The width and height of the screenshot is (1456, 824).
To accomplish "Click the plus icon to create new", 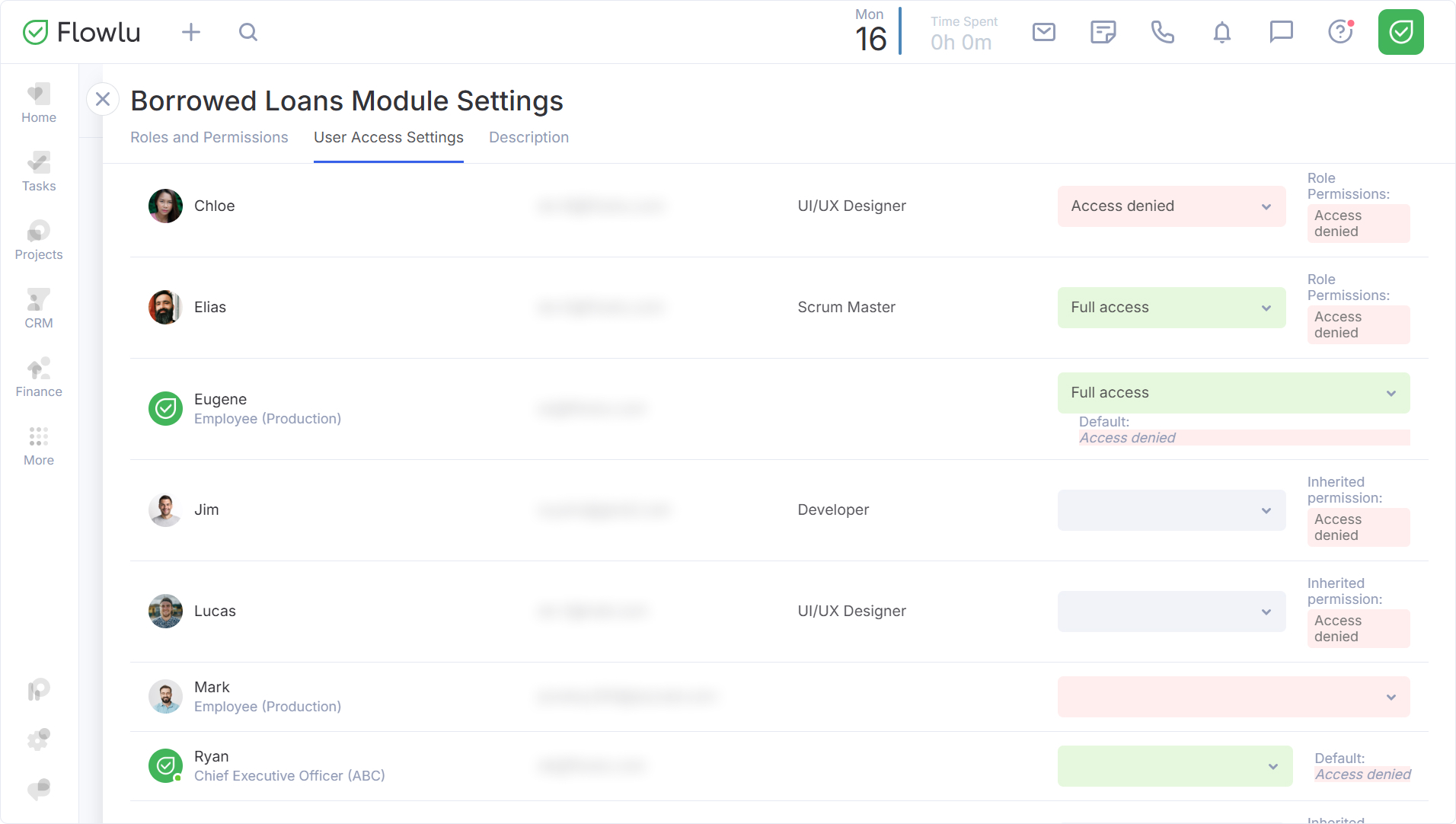I will pyautogui.click(x=191, y=32).
